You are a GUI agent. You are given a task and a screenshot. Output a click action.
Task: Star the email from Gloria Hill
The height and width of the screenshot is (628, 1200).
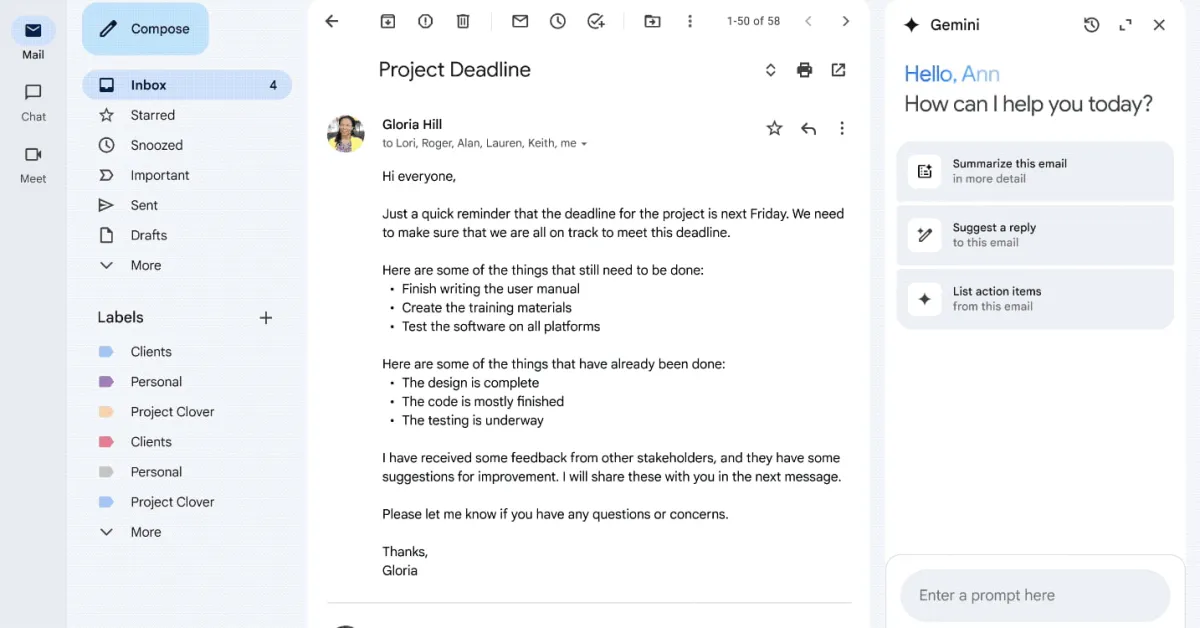[x=774, y=128]
